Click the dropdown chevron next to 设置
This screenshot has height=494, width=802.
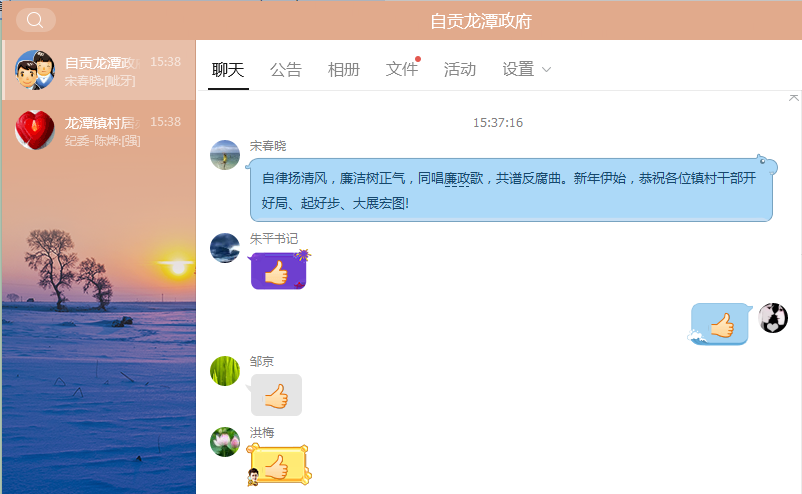coord(546,70)
